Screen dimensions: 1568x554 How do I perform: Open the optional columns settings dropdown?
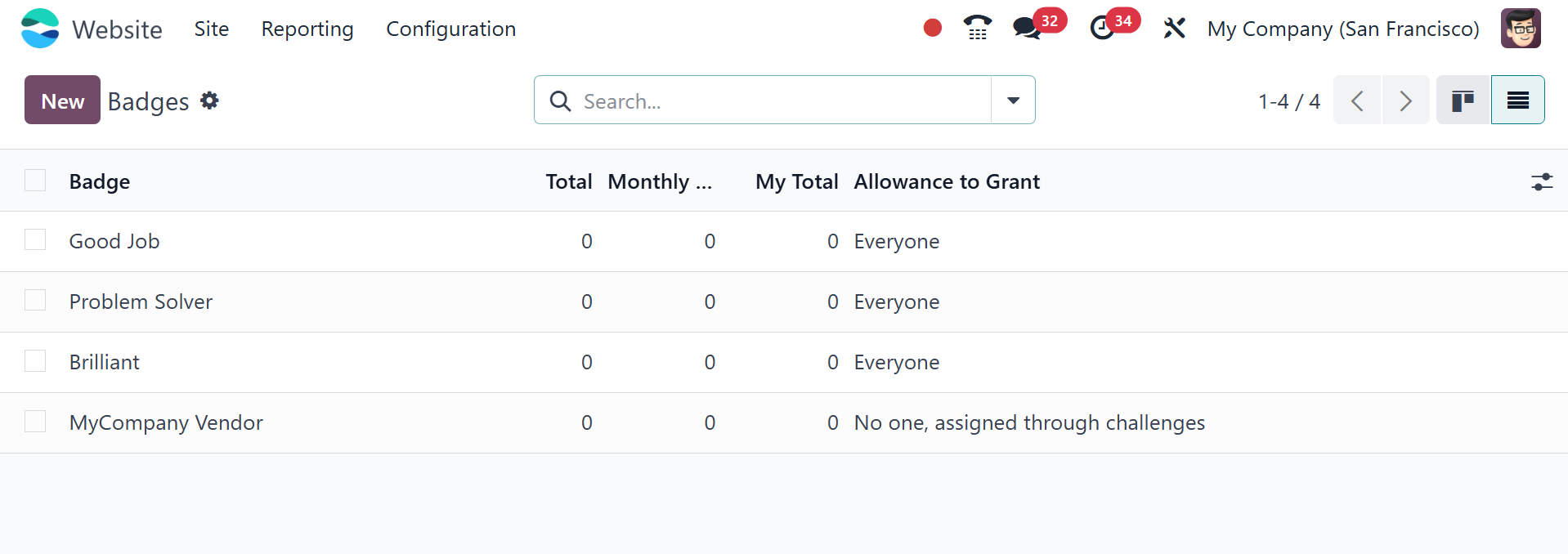point(1541,181)
